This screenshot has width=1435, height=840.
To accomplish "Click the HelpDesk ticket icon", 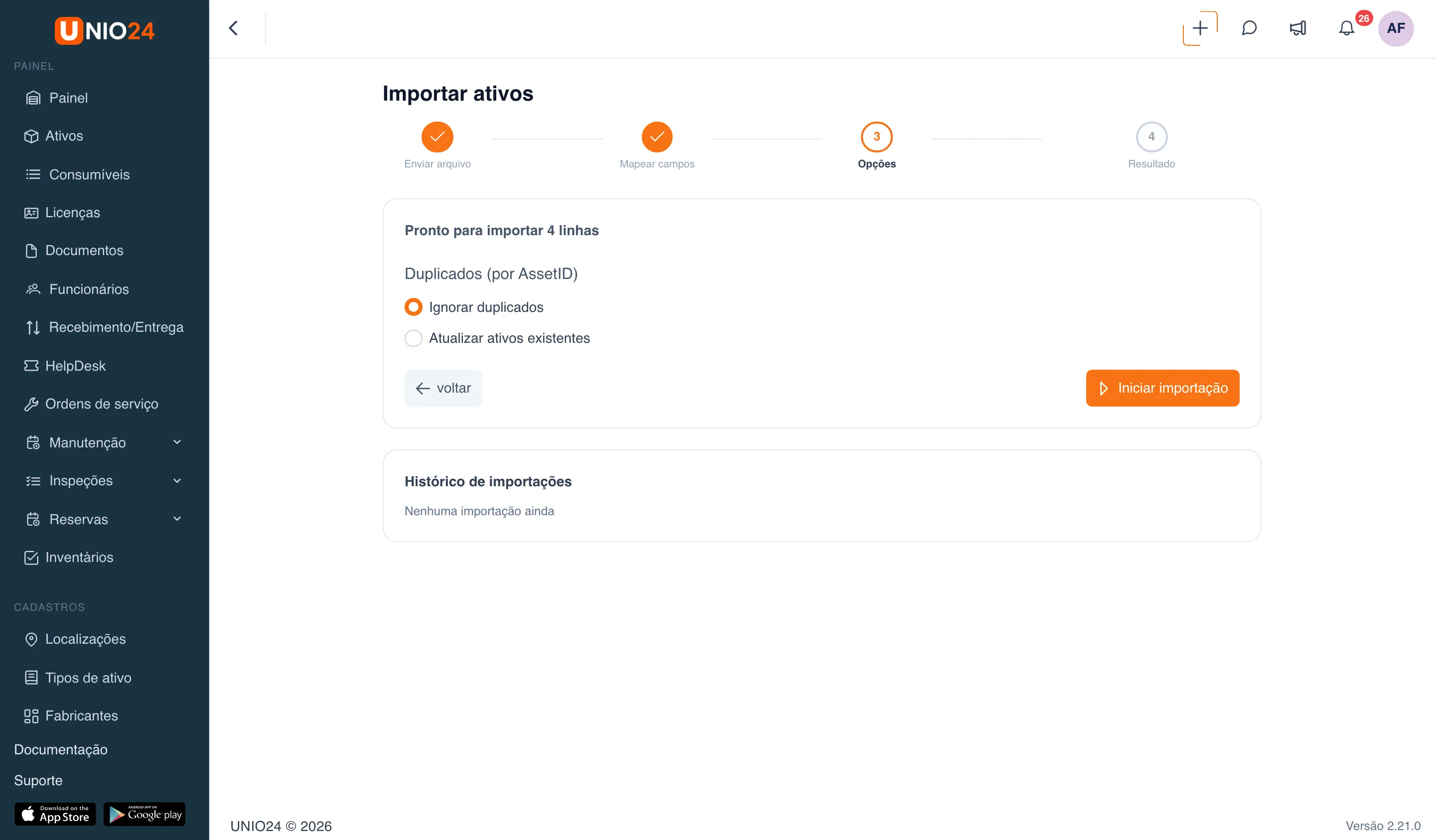I will point(31,366).
